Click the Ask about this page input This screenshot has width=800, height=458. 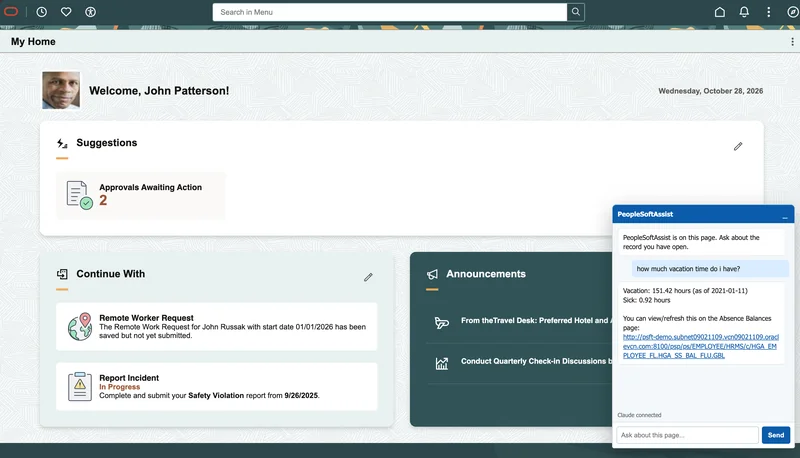coord(687,435)
